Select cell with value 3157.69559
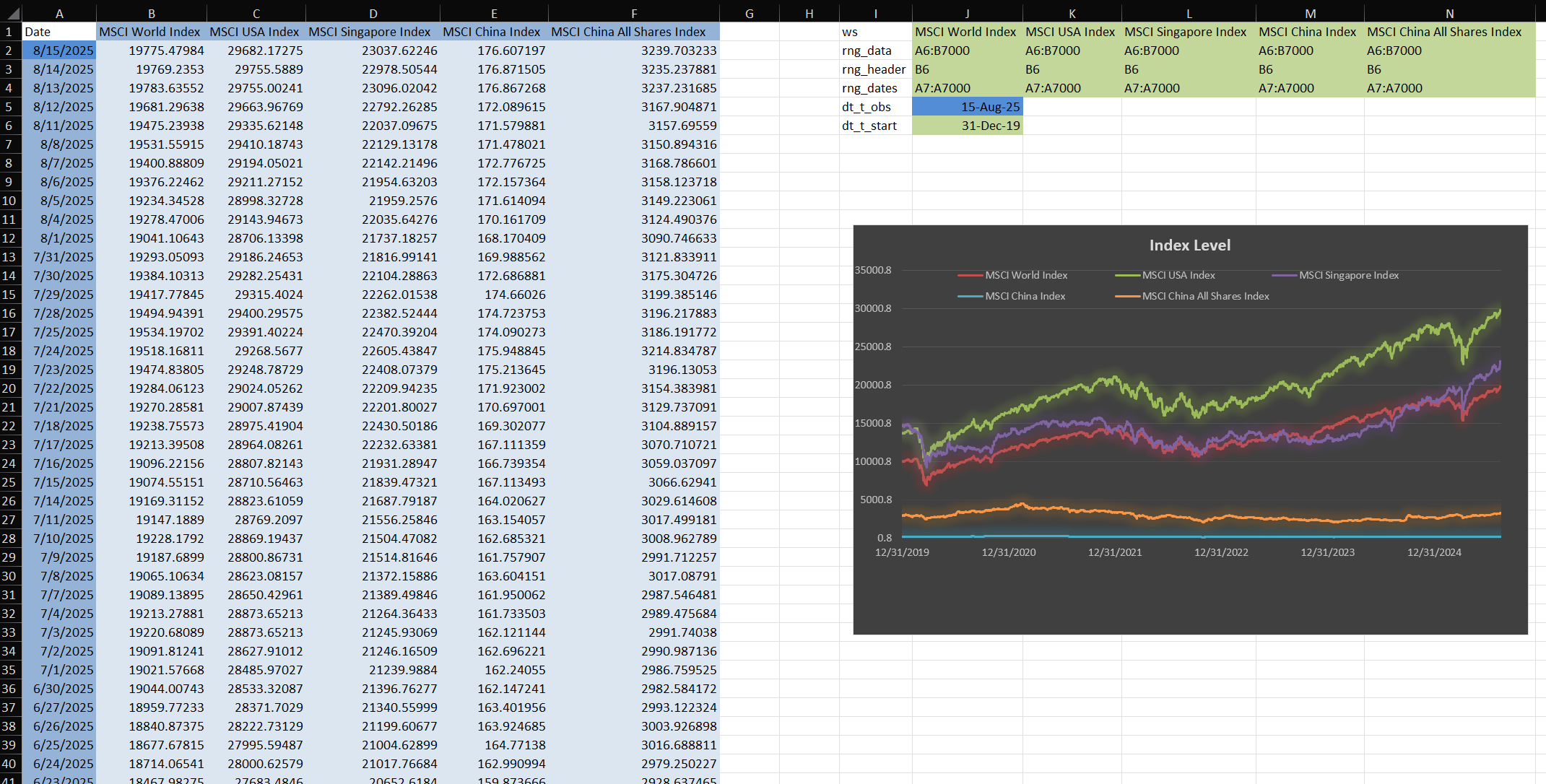The height and width of the screenshot is (784, 1546). click(634, 126)
